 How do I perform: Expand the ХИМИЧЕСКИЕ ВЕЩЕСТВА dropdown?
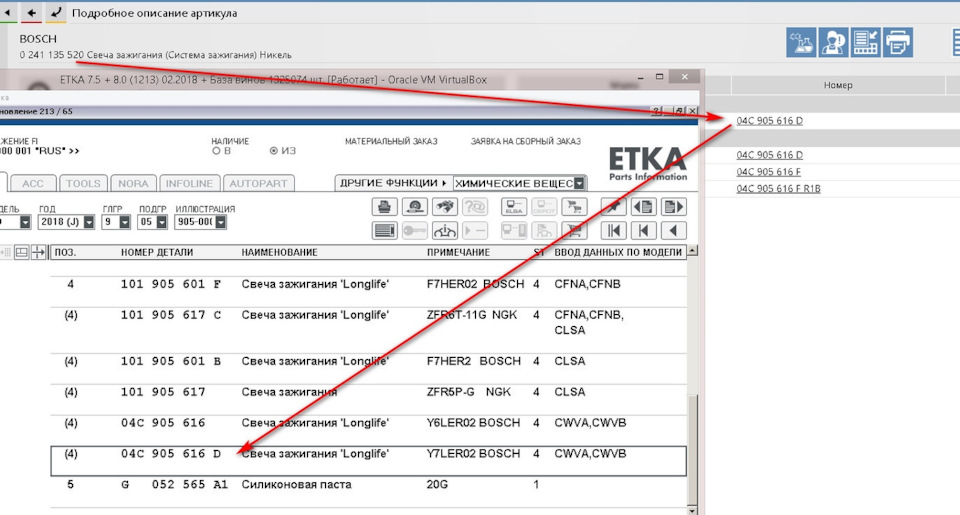coord(579,183)
